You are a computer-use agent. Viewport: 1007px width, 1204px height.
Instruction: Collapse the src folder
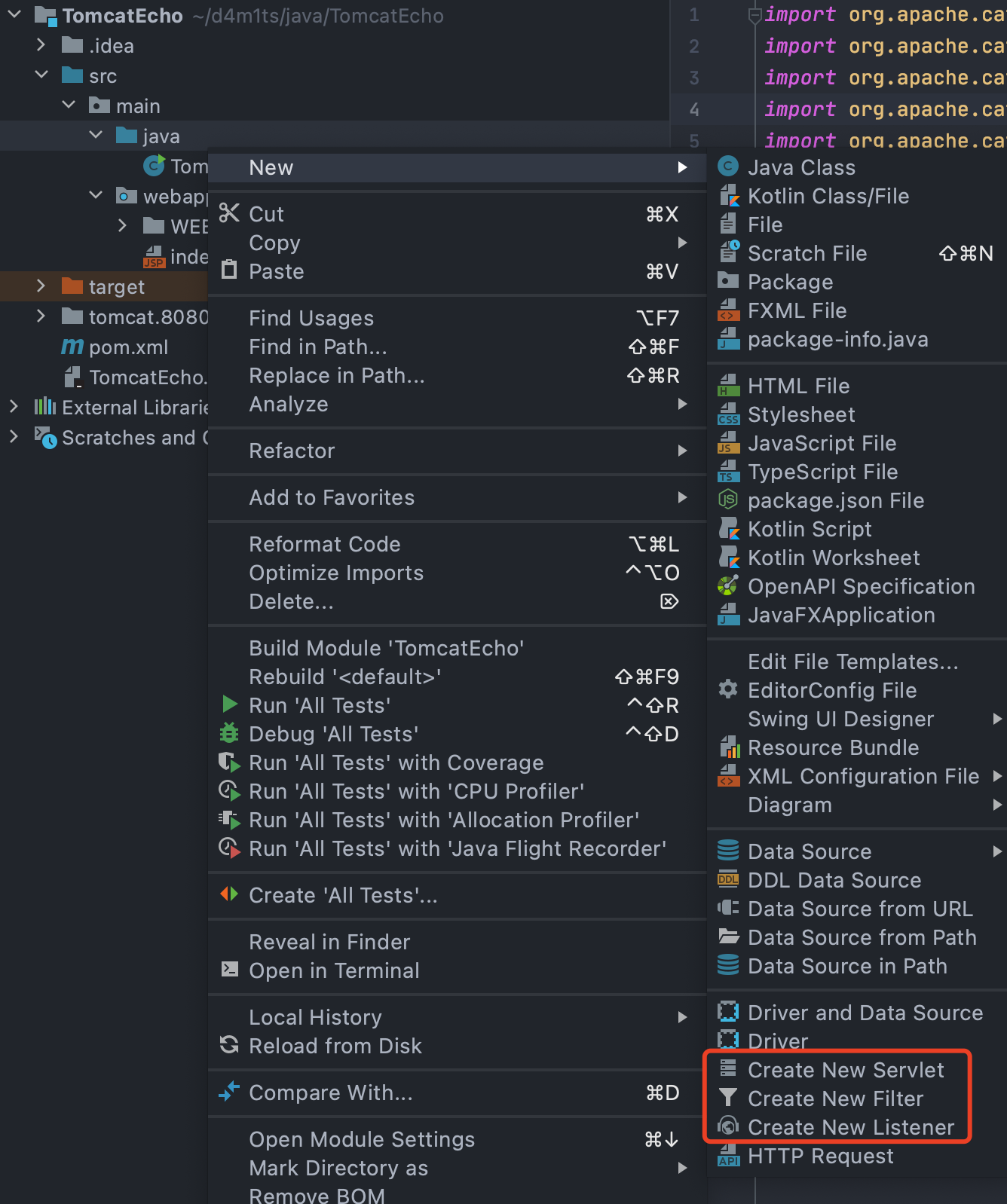pyautogui.click(x=41, y=75)
